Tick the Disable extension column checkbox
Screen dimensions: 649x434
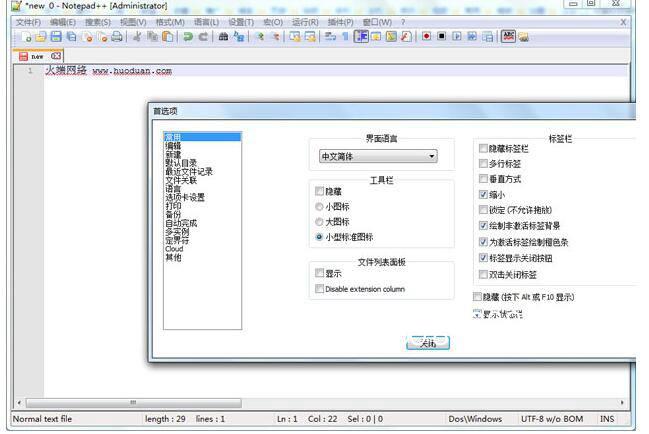click(x=319, y=289)
